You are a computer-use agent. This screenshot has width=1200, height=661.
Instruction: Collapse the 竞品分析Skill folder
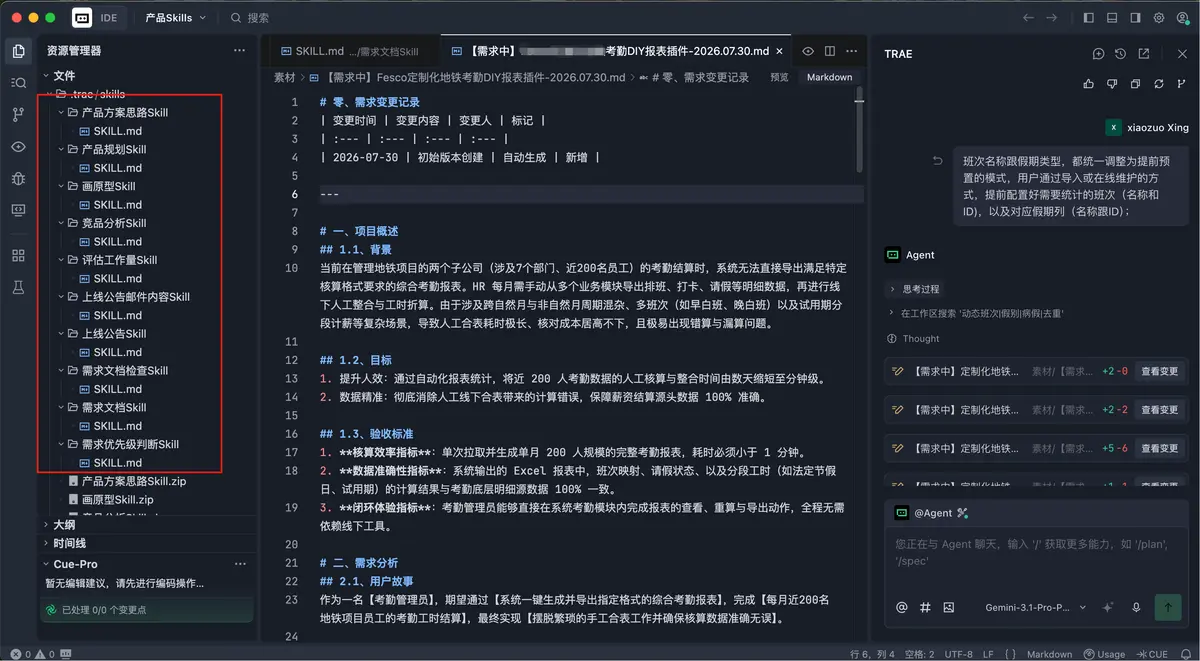(113, 223)
